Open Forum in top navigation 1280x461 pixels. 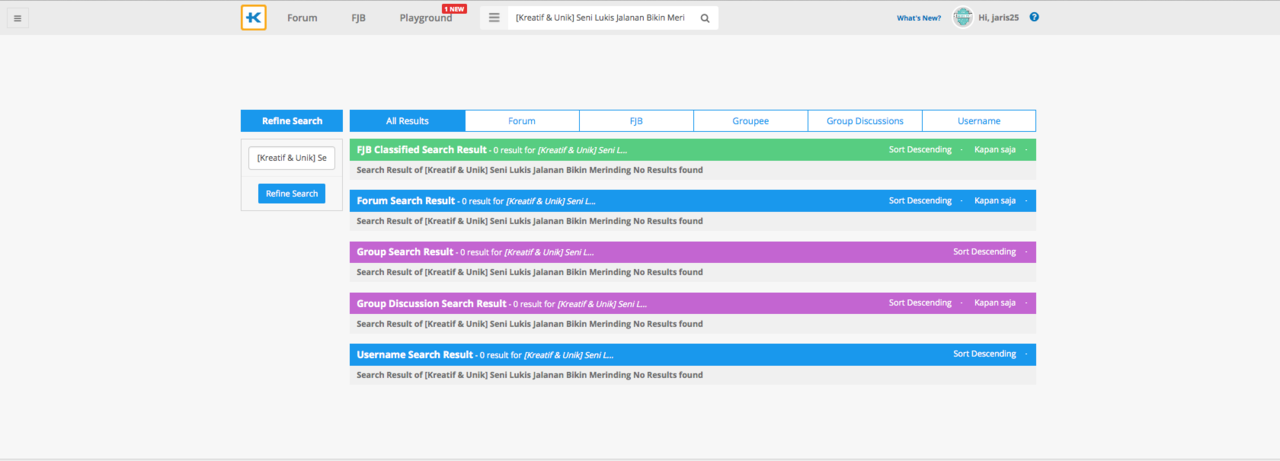[x=302, y=18]
